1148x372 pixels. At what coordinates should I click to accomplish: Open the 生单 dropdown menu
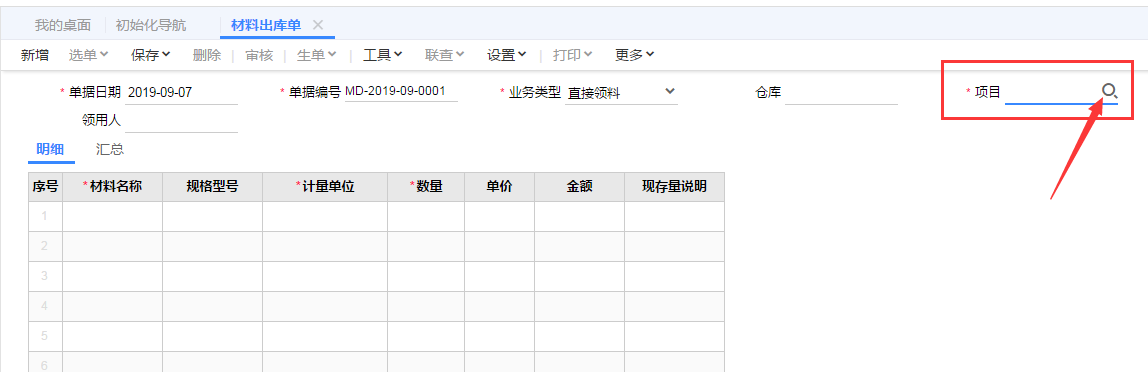pos(316,55)
